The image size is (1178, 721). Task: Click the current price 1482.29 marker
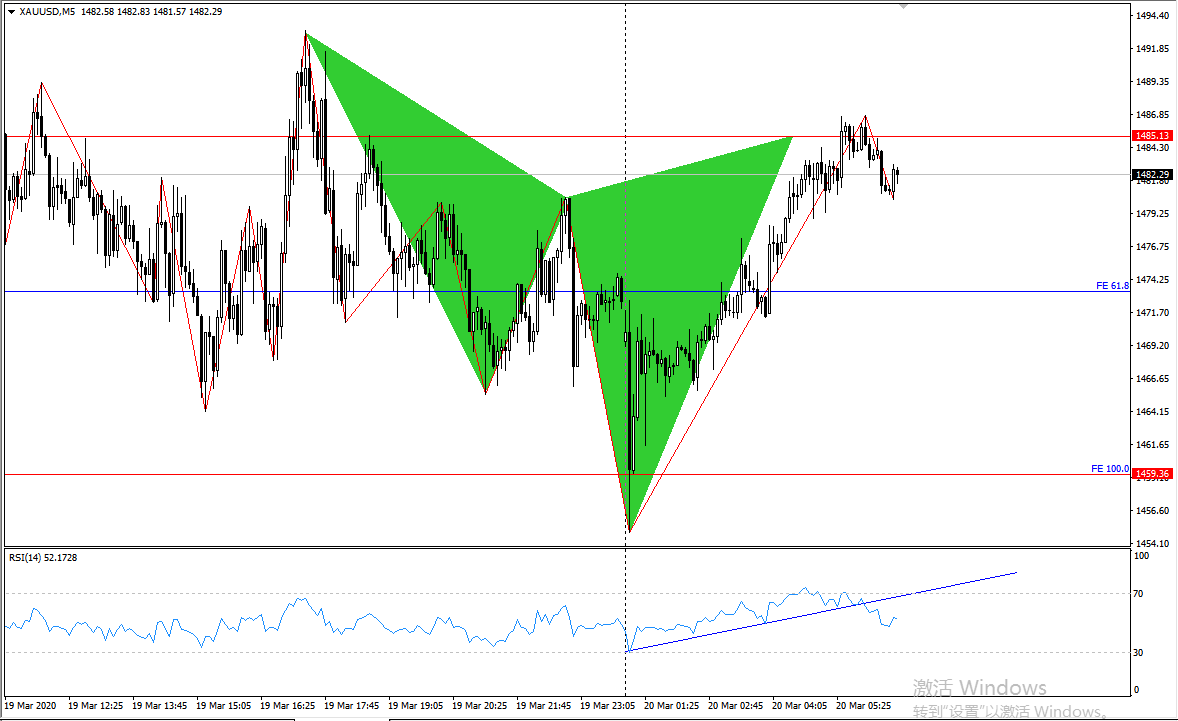coord(1152,173)
